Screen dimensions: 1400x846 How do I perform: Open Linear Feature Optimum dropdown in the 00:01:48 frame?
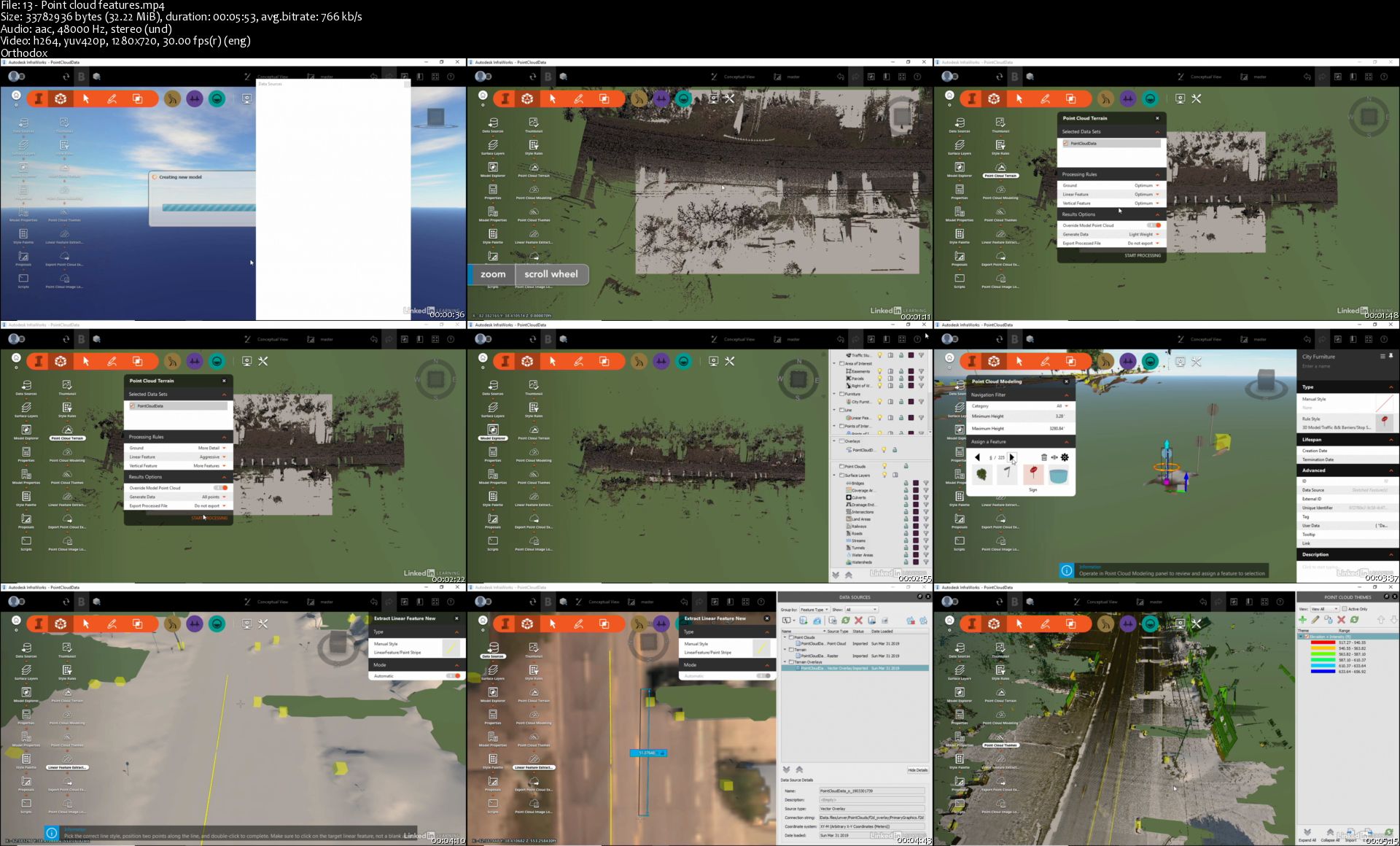(1147, 194)
